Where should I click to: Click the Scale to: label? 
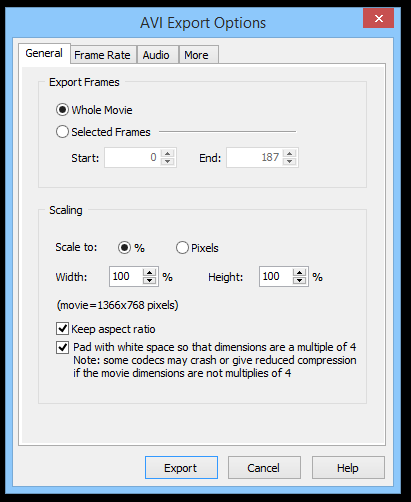pyautogui.click(x=76, y=247)
